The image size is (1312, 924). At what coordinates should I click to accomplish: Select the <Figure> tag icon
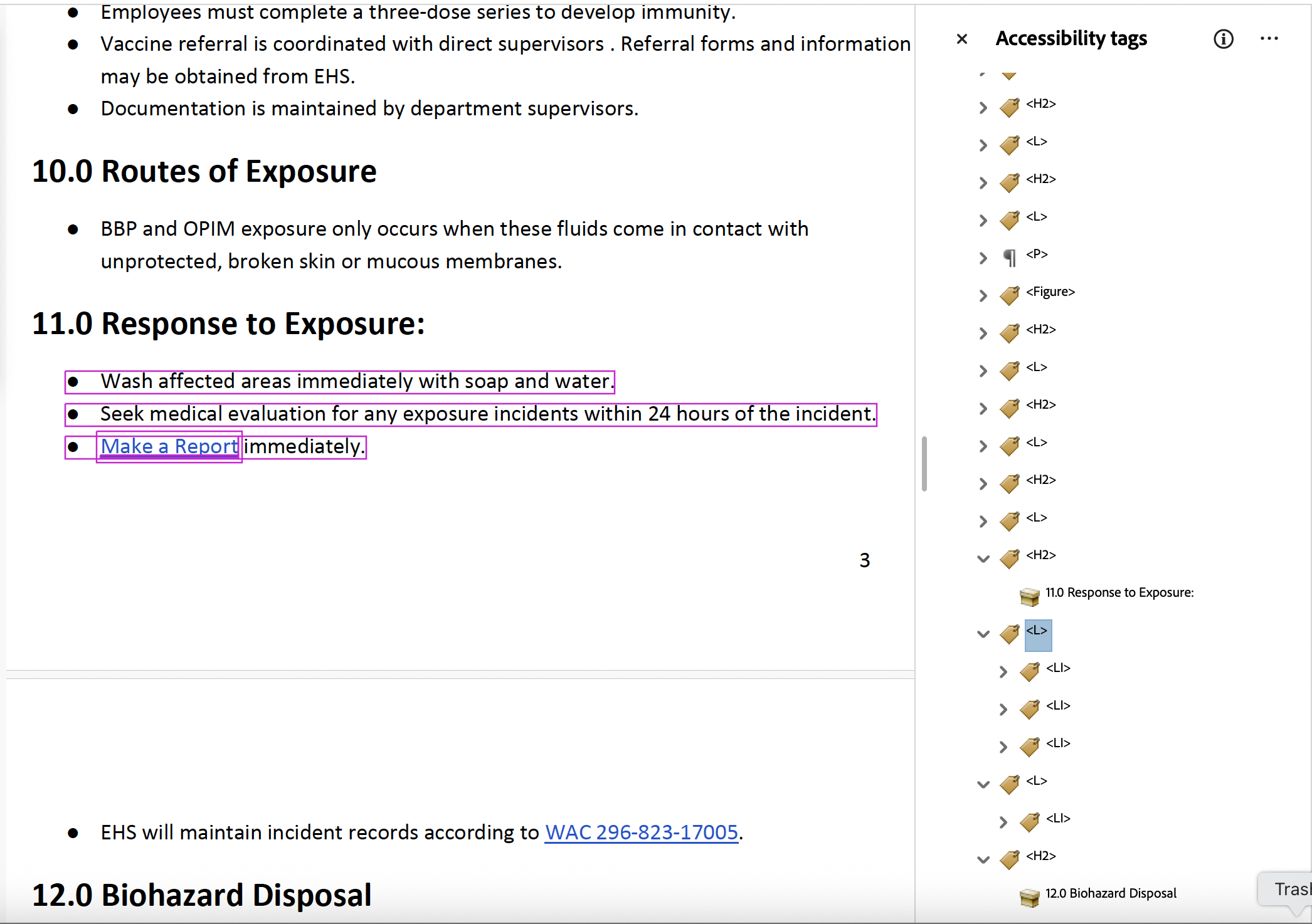[1010, 295]
